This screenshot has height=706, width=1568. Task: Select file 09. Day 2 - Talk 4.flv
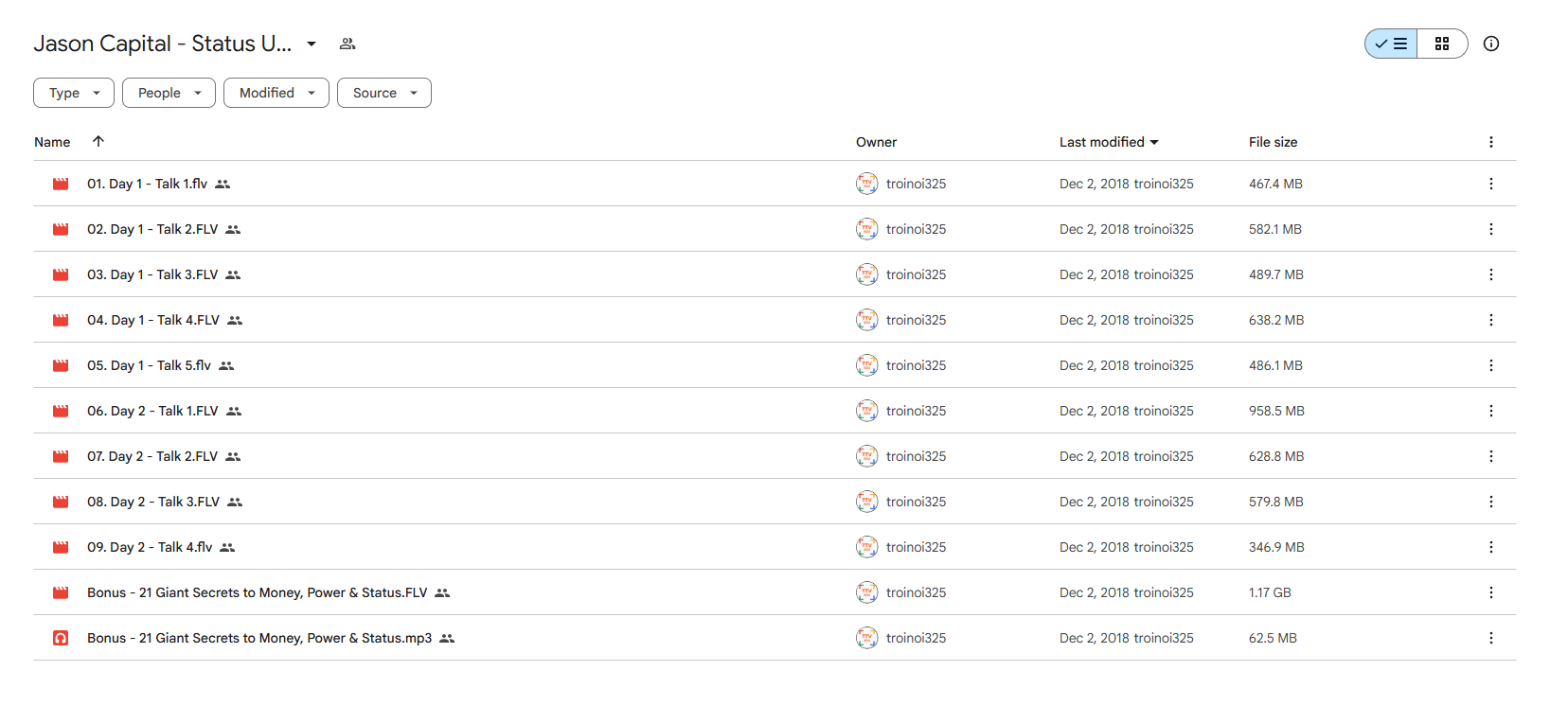[775, 547]
